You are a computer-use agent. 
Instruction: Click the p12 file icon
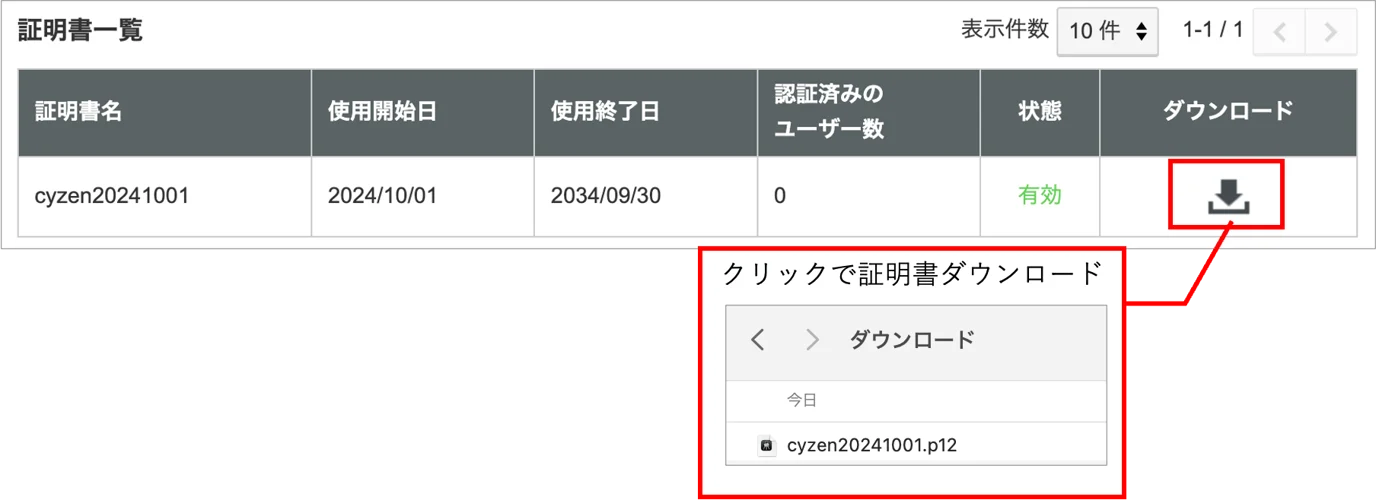pos(767,445)
